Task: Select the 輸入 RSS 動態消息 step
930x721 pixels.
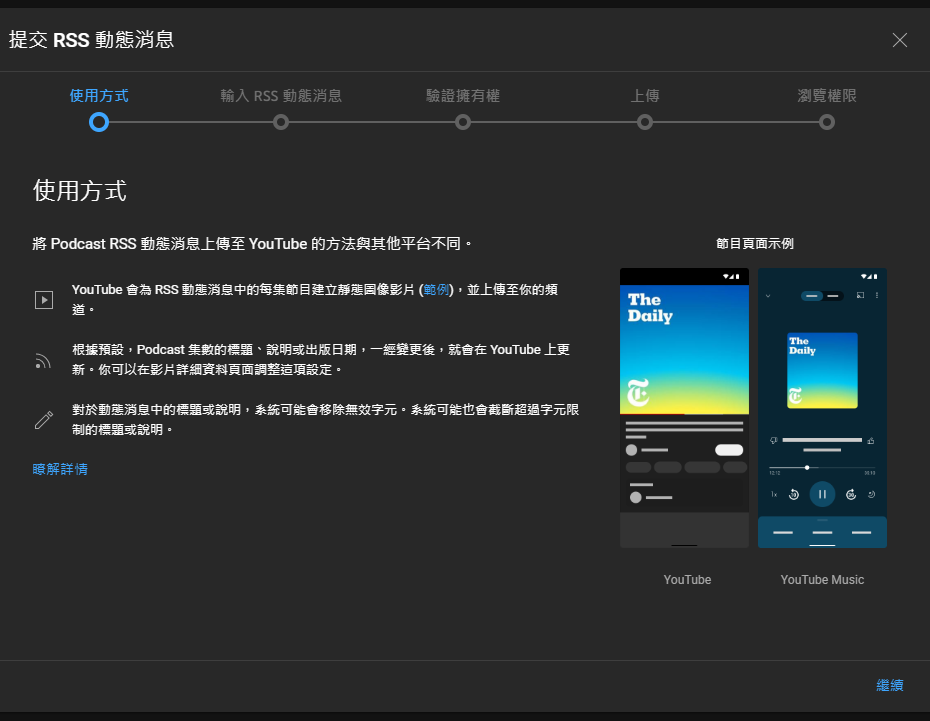Action: [281, 95]
